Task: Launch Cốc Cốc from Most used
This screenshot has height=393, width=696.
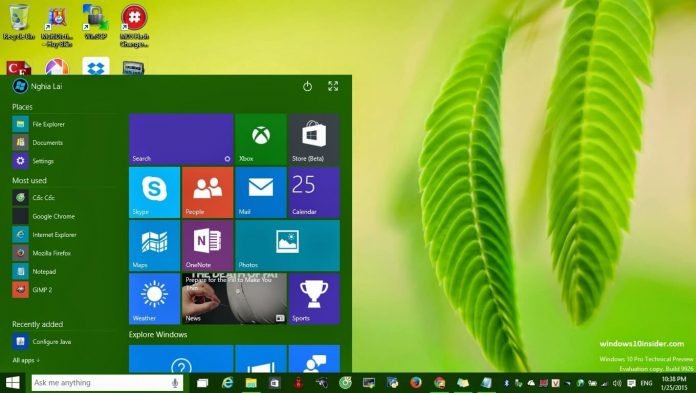Action: [x=34, y=198]
